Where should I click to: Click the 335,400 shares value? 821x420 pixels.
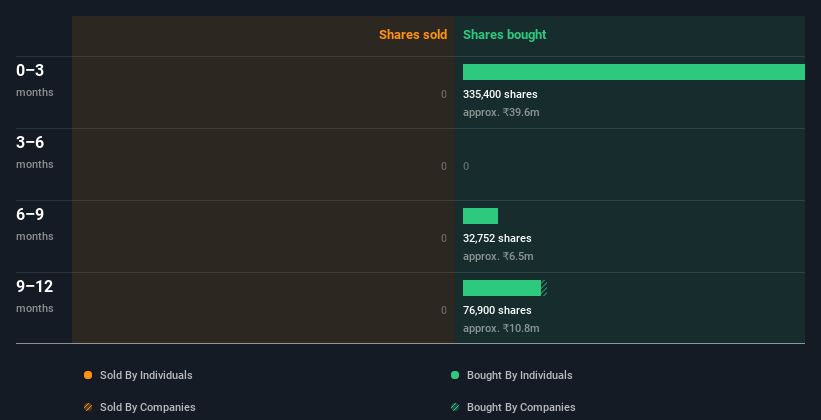click(x=500, y=94)
